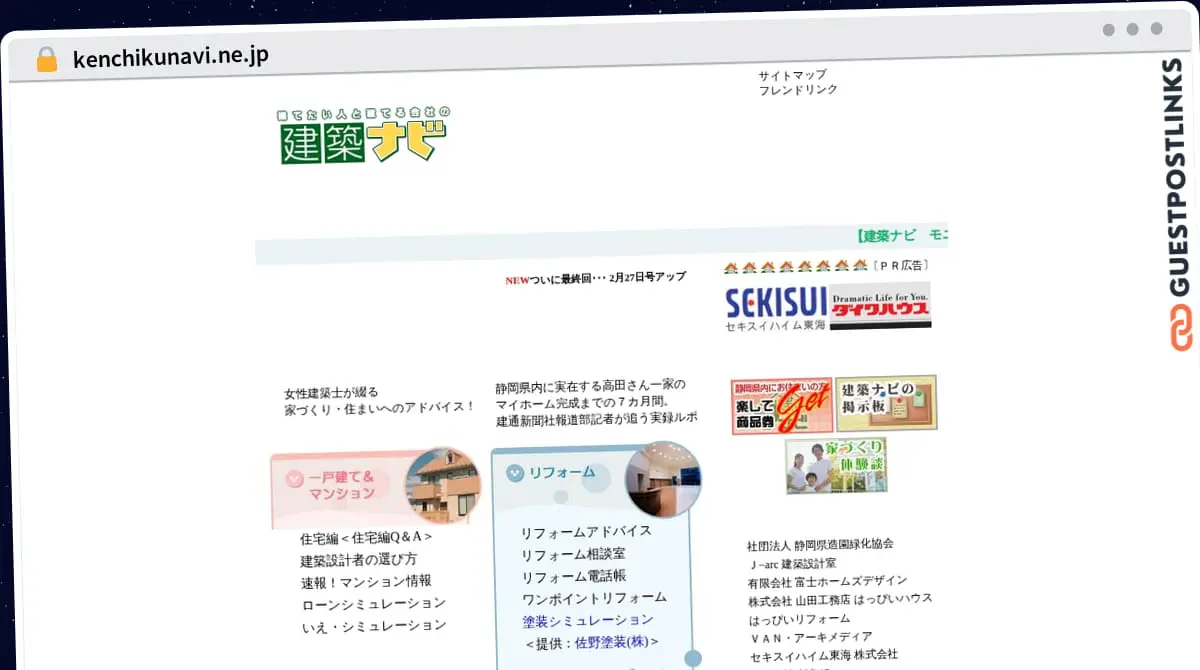Open the フレンドリンク link
The image size is (1200, 670).
(797, 90)
